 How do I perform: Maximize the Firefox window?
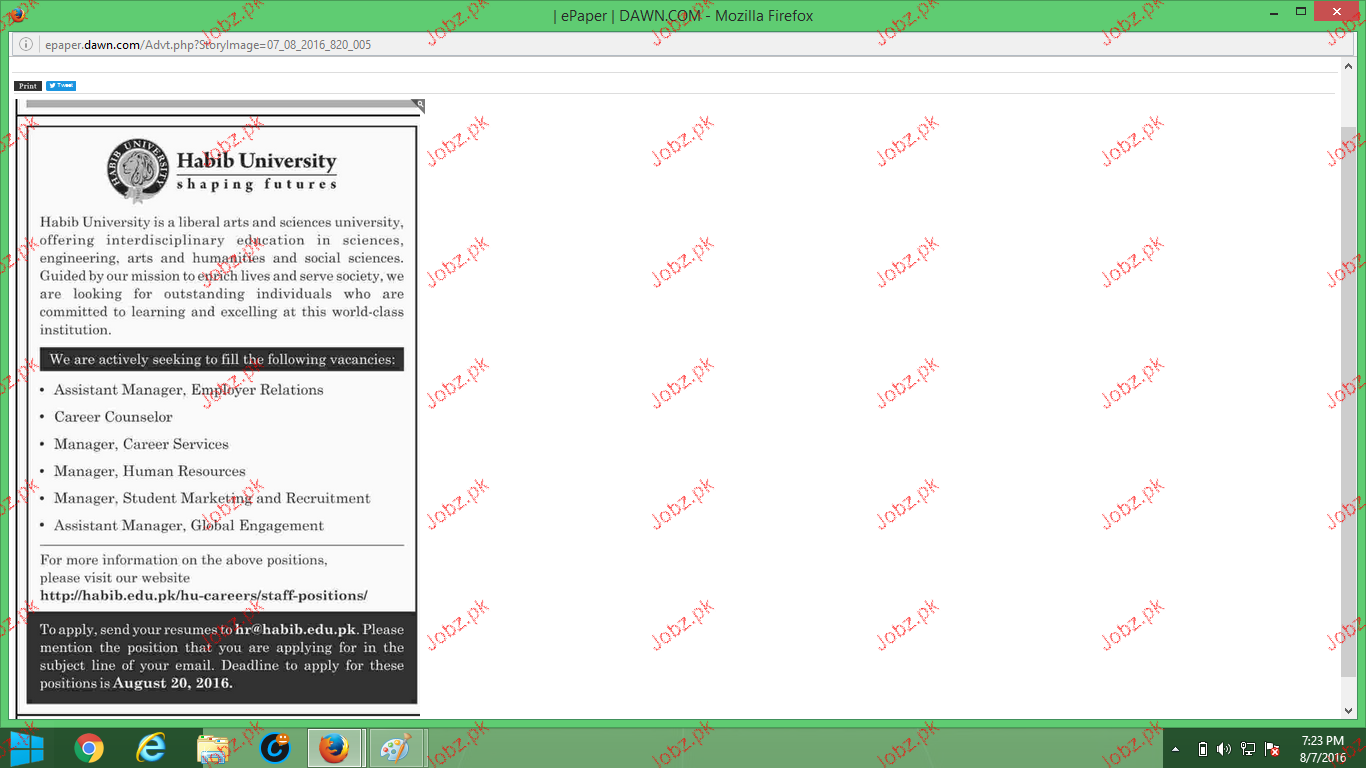click(1301, 11)
